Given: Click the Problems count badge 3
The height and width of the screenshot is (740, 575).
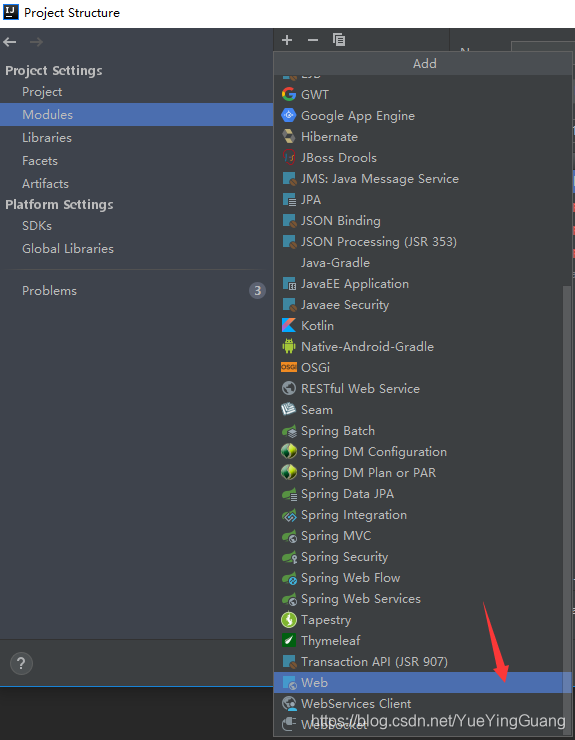Looking at the screenshot, I should pyautogui.click(x=257, y=291).
